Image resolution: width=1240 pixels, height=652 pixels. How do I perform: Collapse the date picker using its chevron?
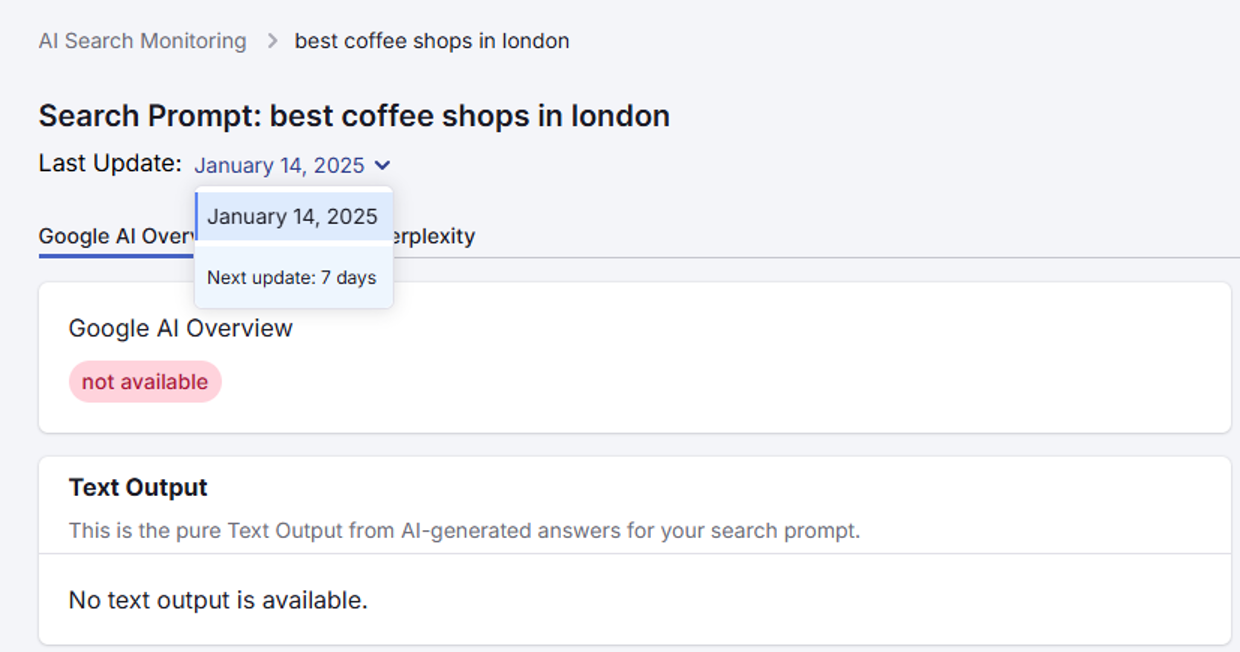(383, 165)
